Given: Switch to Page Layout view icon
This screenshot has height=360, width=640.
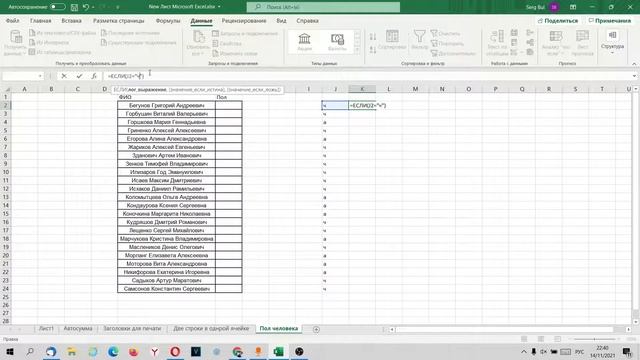Looking at the screenshot, I should click(x=541, y=339).
